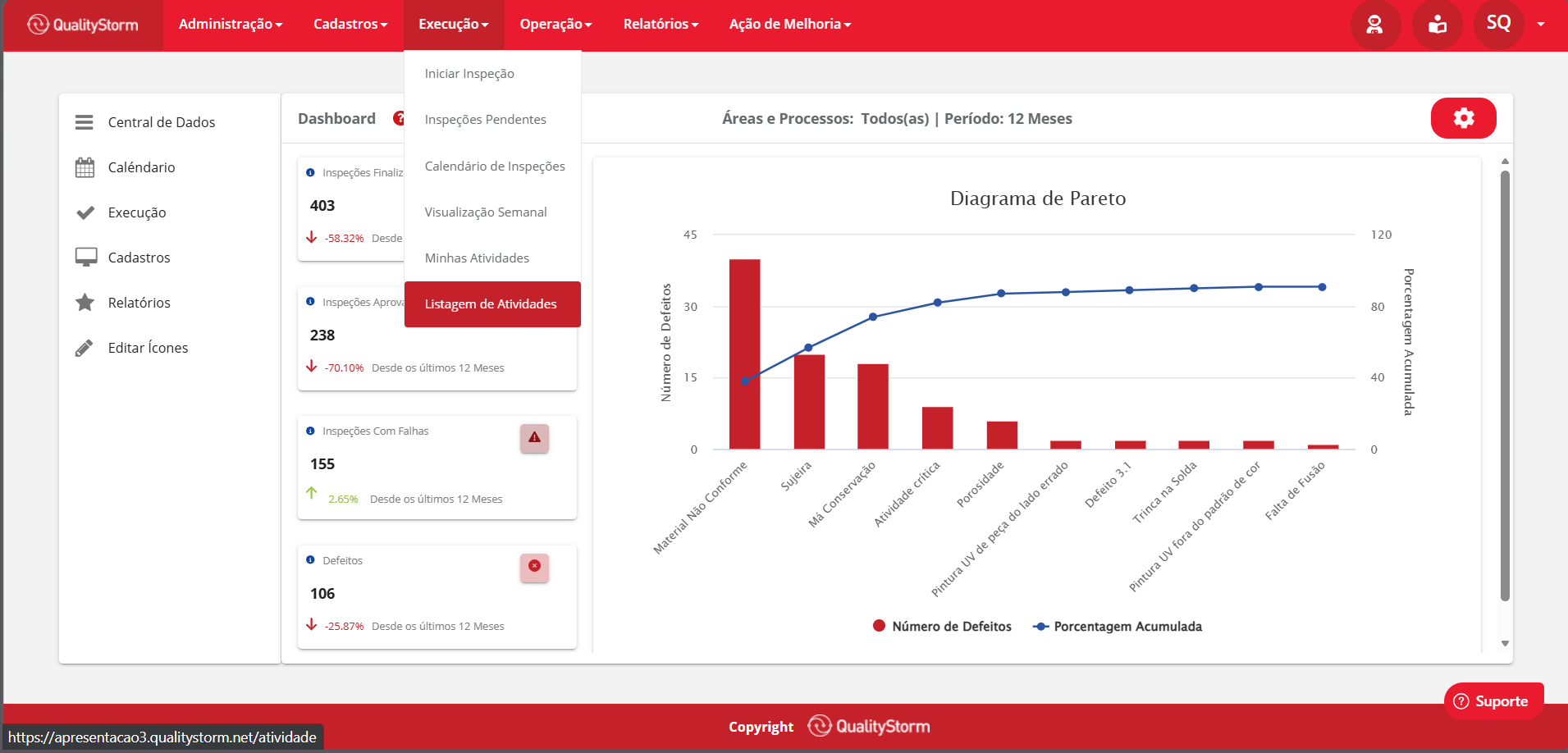1568x753 pixels.
Task: Click the Relatórios star icon
Action: pyautogui.click(x=85, y=303)
